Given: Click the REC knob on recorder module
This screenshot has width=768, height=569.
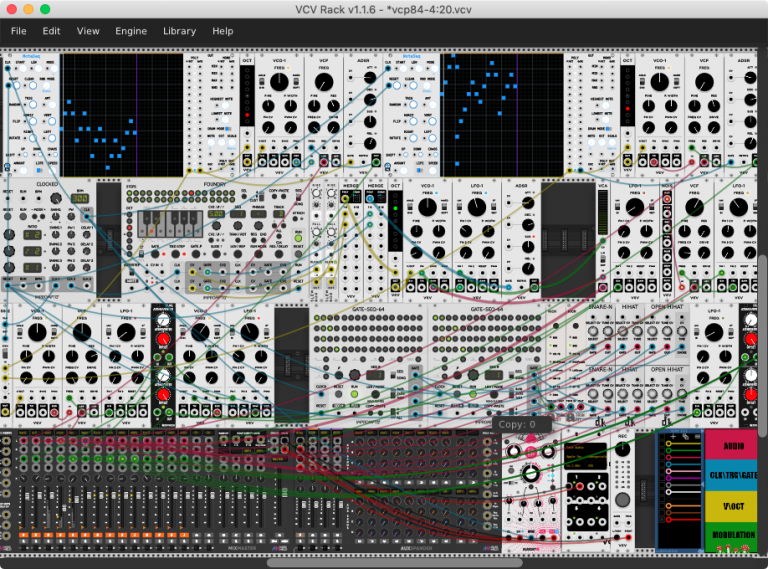Looking at the screenshot, I should [x=622, y=449].
